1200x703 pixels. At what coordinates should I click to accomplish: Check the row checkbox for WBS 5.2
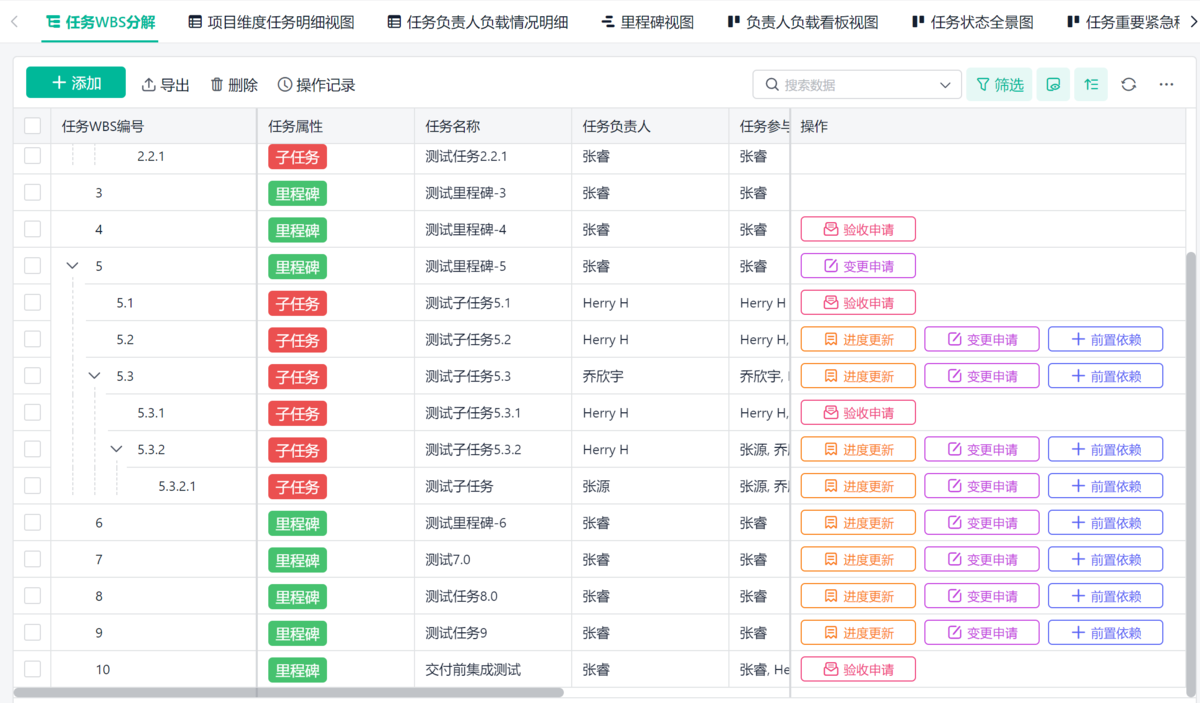tap(33, 339)
